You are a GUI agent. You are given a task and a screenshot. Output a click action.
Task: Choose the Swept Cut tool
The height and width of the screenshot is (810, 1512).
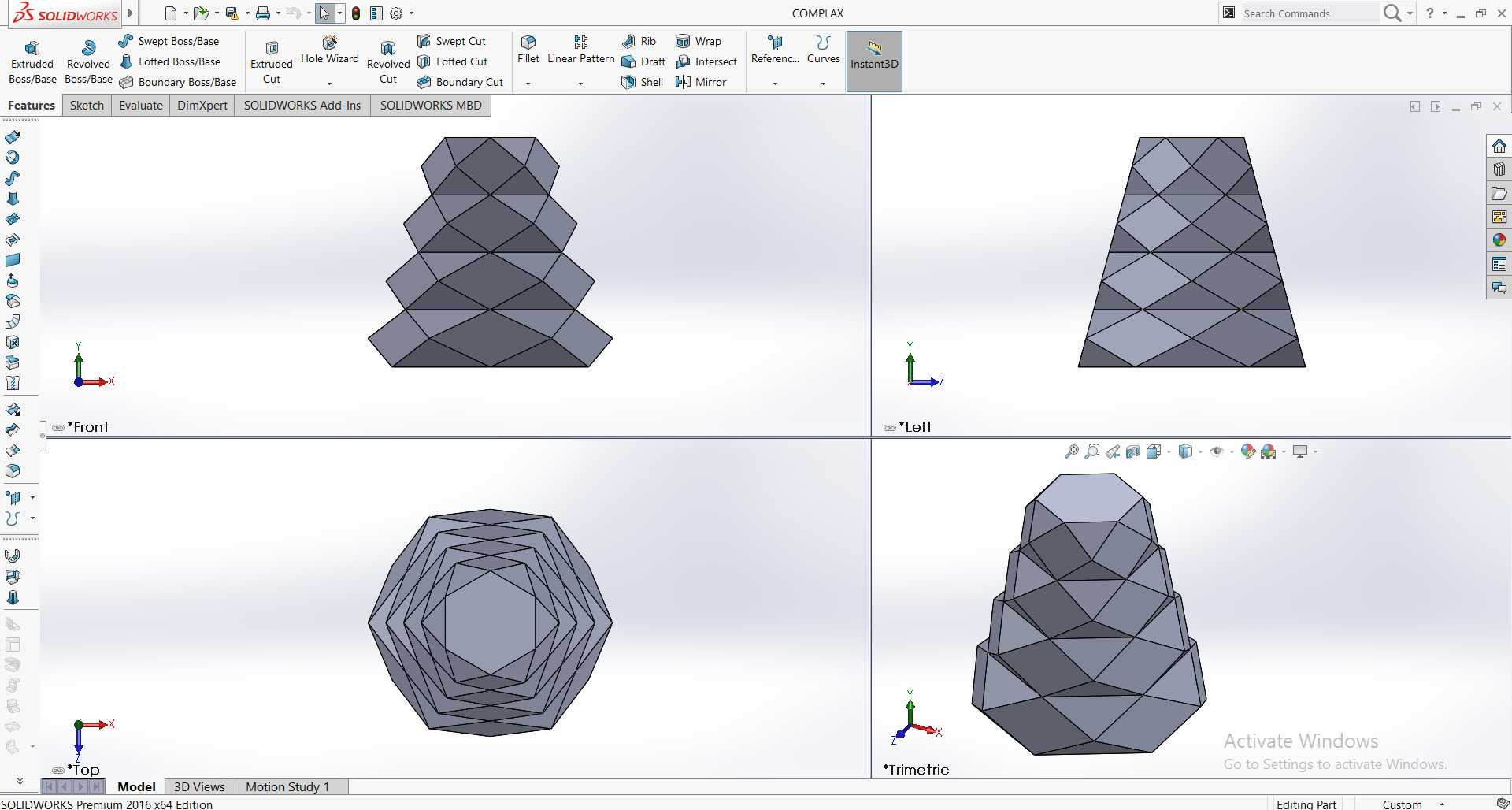tap(451, 41)
